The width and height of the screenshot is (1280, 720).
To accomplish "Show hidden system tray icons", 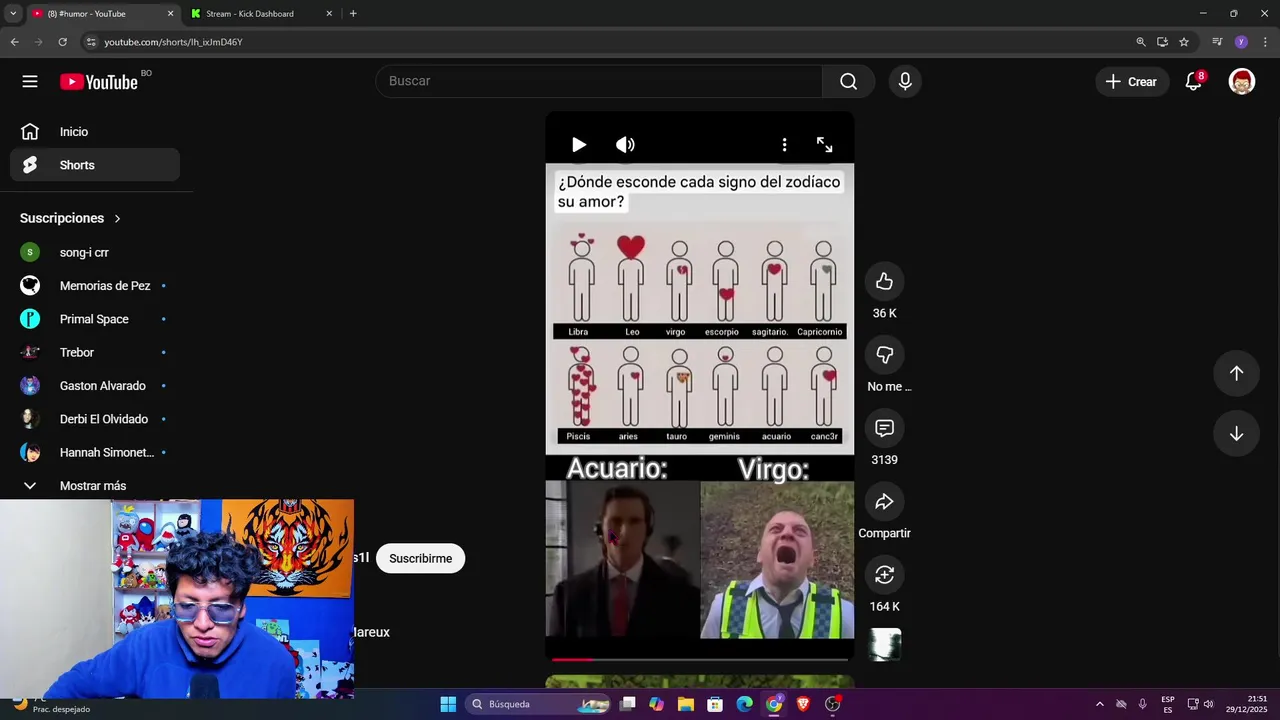I will [x=1099, y=704].
